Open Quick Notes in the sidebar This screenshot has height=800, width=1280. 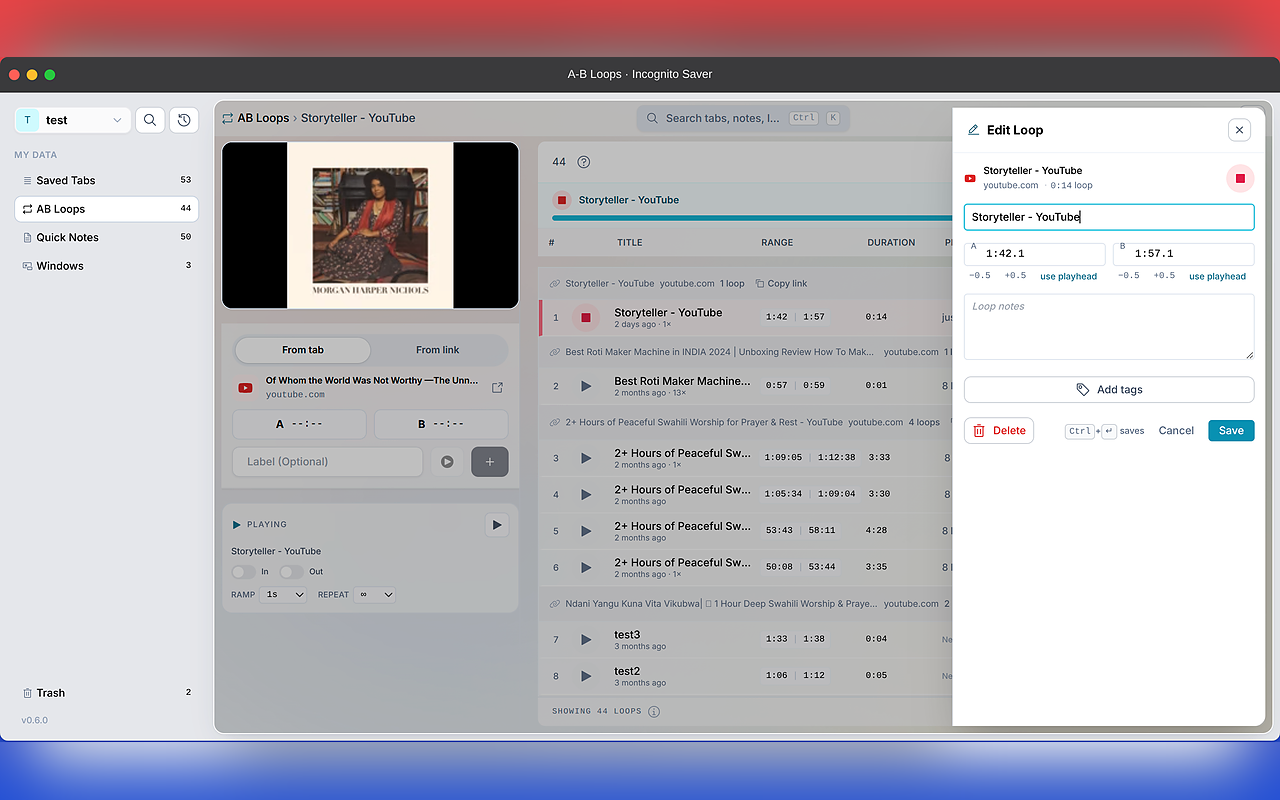(x=106, y=237)
